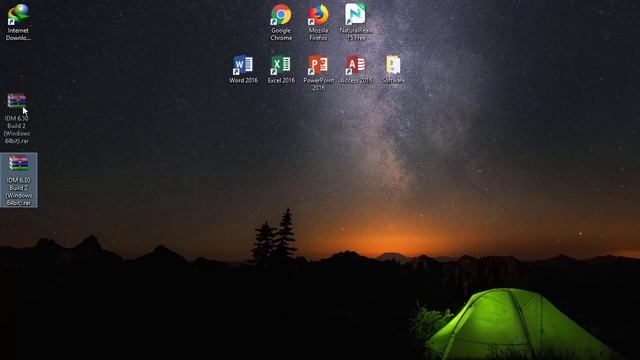Screen dimensions: 640x360
Task: Open Google Chrome desktop shortcut
Action: 281,22
